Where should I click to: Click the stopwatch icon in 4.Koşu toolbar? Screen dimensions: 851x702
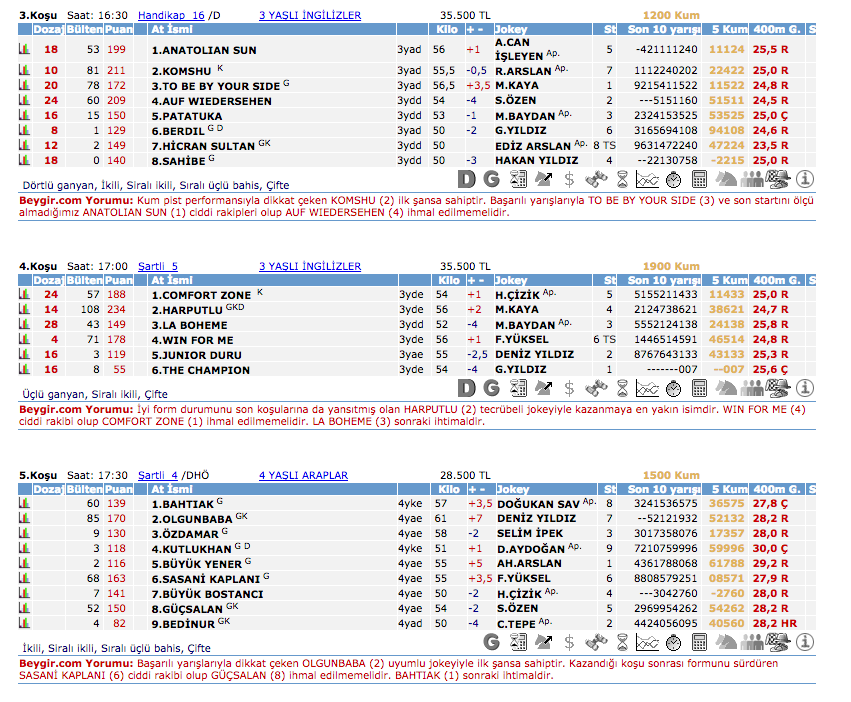673,388
